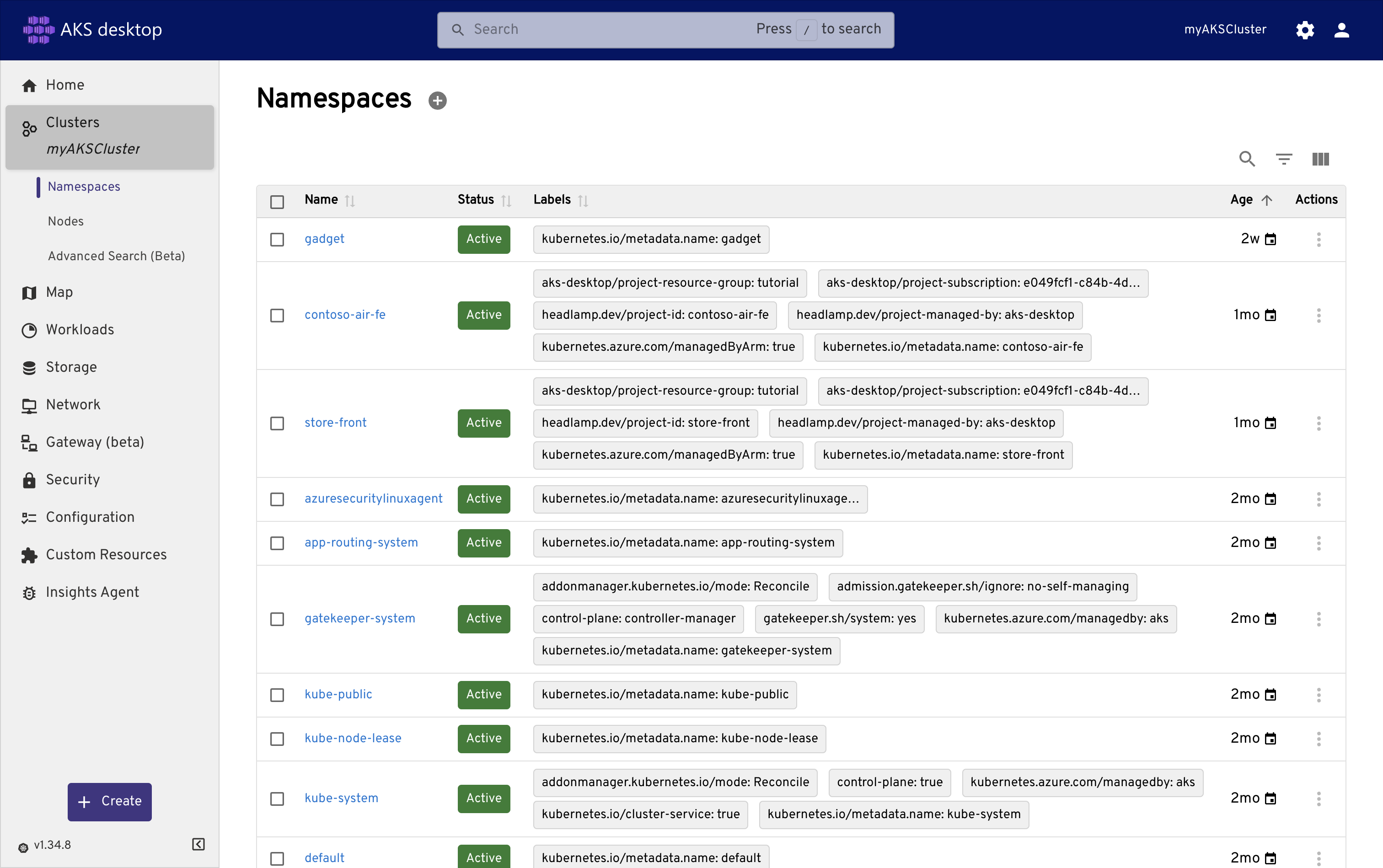Click the calendar icon in kube-public row
1383x868 pixels.
coord(1270,695)
